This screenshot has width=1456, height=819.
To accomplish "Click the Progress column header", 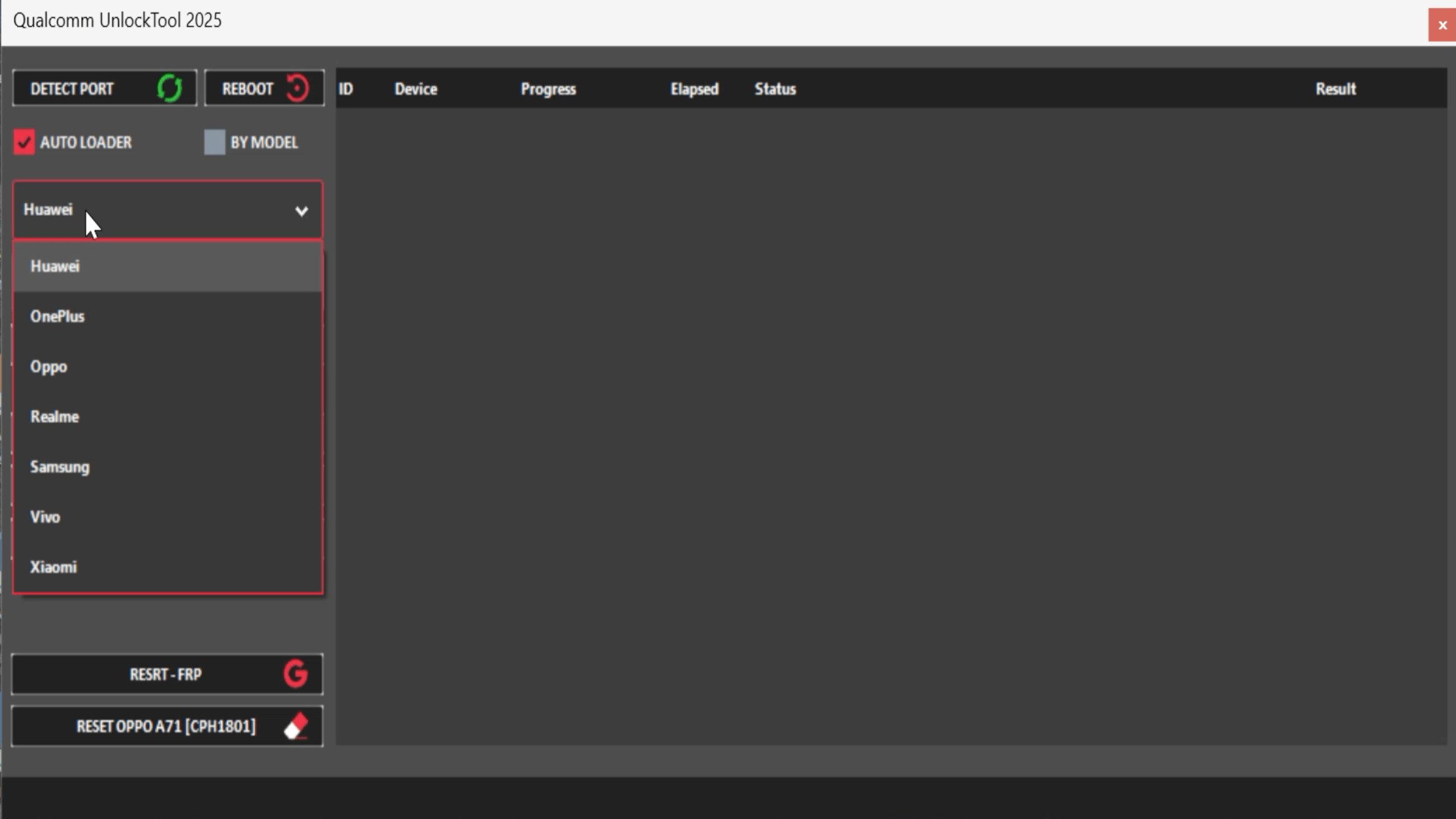I will coord(548,89).
